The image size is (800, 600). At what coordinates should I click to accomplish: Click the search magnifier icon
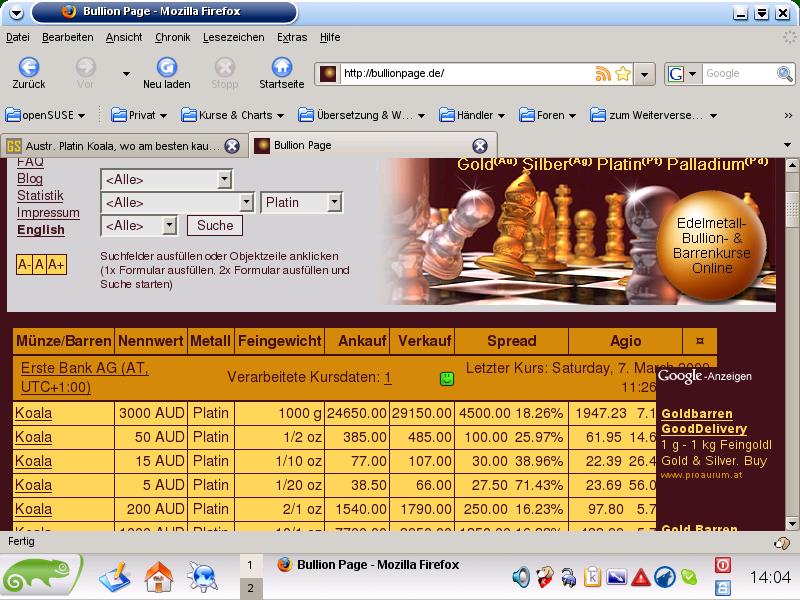coord(784,74)
